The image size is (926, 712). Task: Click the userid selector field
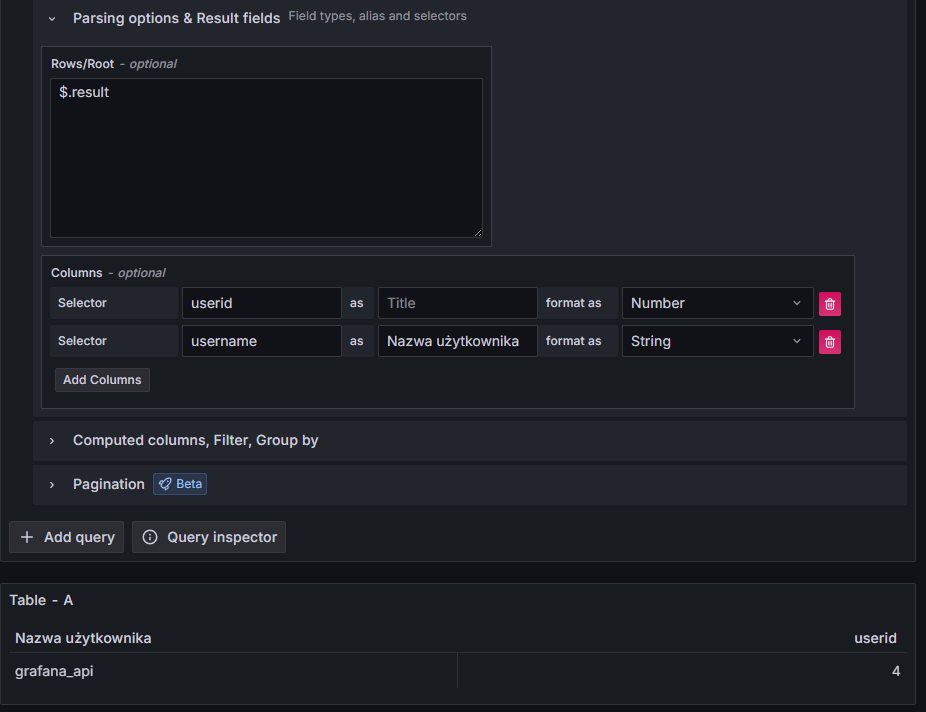[x=261, y=303]
